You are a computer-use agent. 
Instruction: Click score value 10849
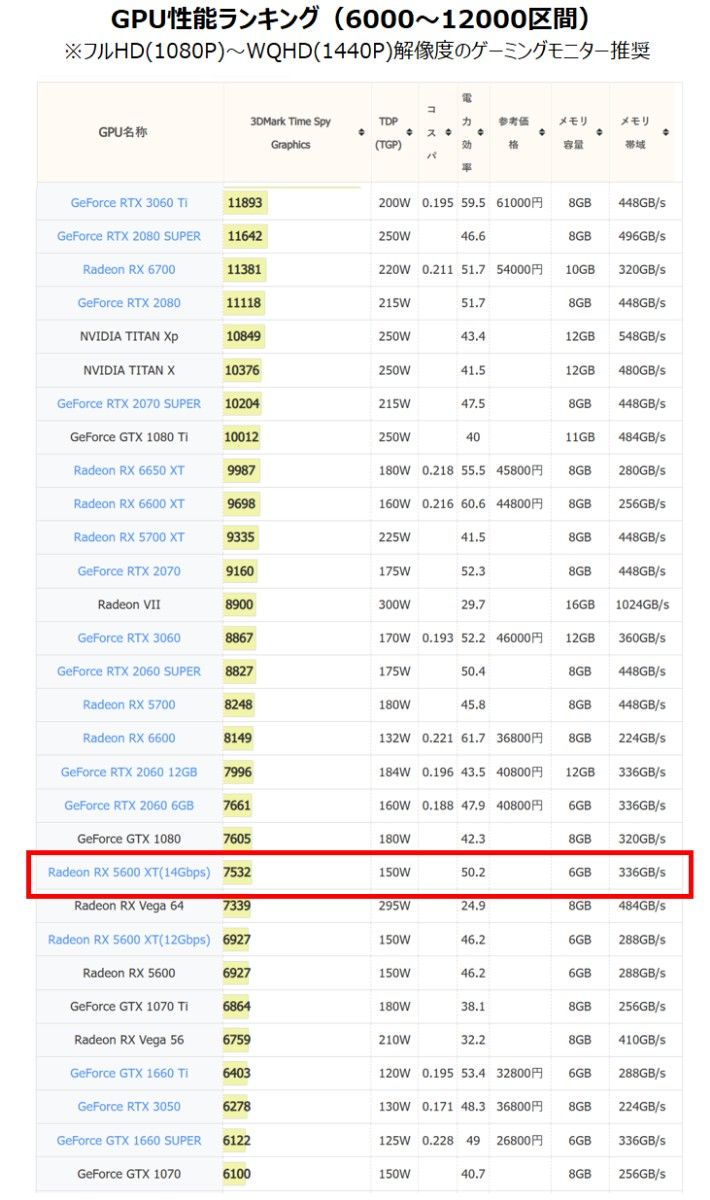[245, 337]
